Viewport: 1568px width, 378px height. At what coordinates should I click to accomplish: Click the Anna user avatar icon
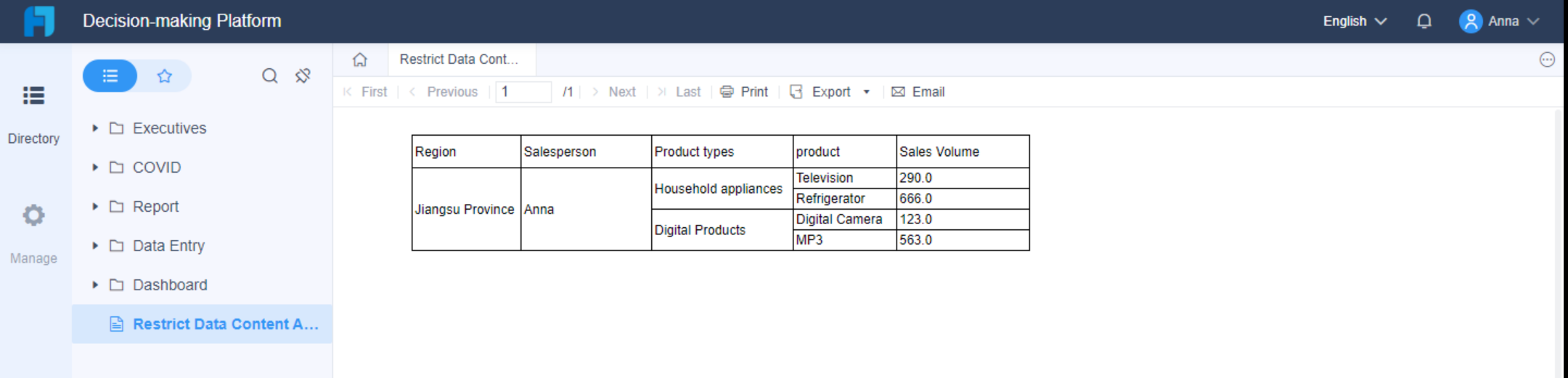(1471, 21)
